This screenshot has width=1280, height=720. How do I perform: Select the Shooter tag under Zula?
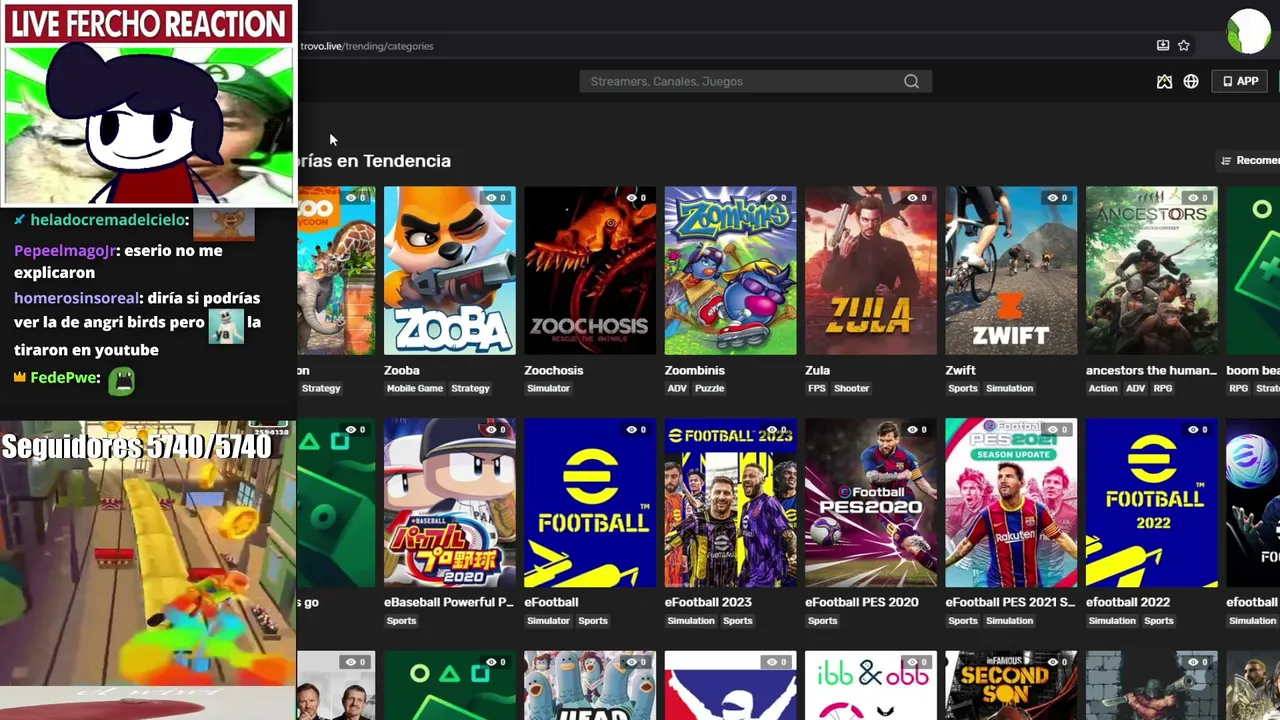click(x=852, y=388)
